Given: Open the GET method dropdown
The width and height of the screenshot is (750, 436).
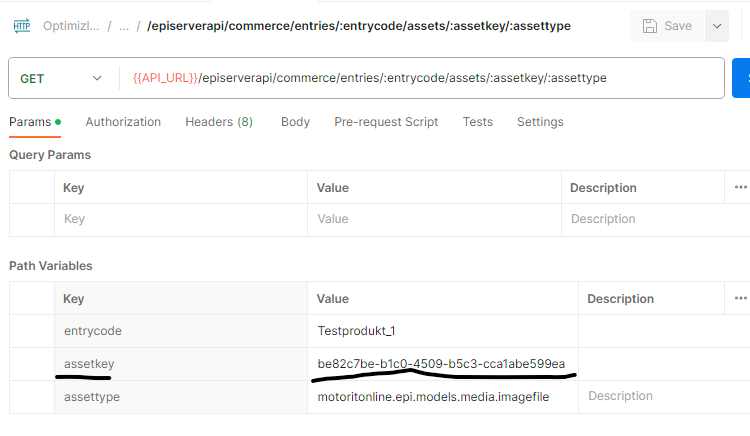Looking at the screenshot, I should (62, 77).
